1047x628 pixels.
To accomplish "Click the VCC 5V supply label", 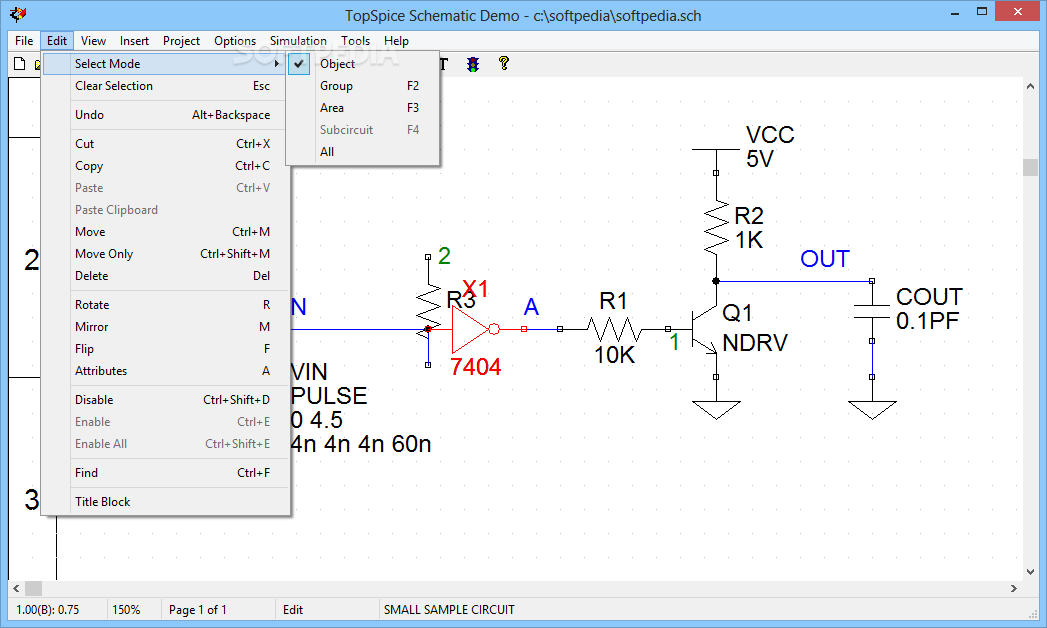I will (x=770, y=147).
